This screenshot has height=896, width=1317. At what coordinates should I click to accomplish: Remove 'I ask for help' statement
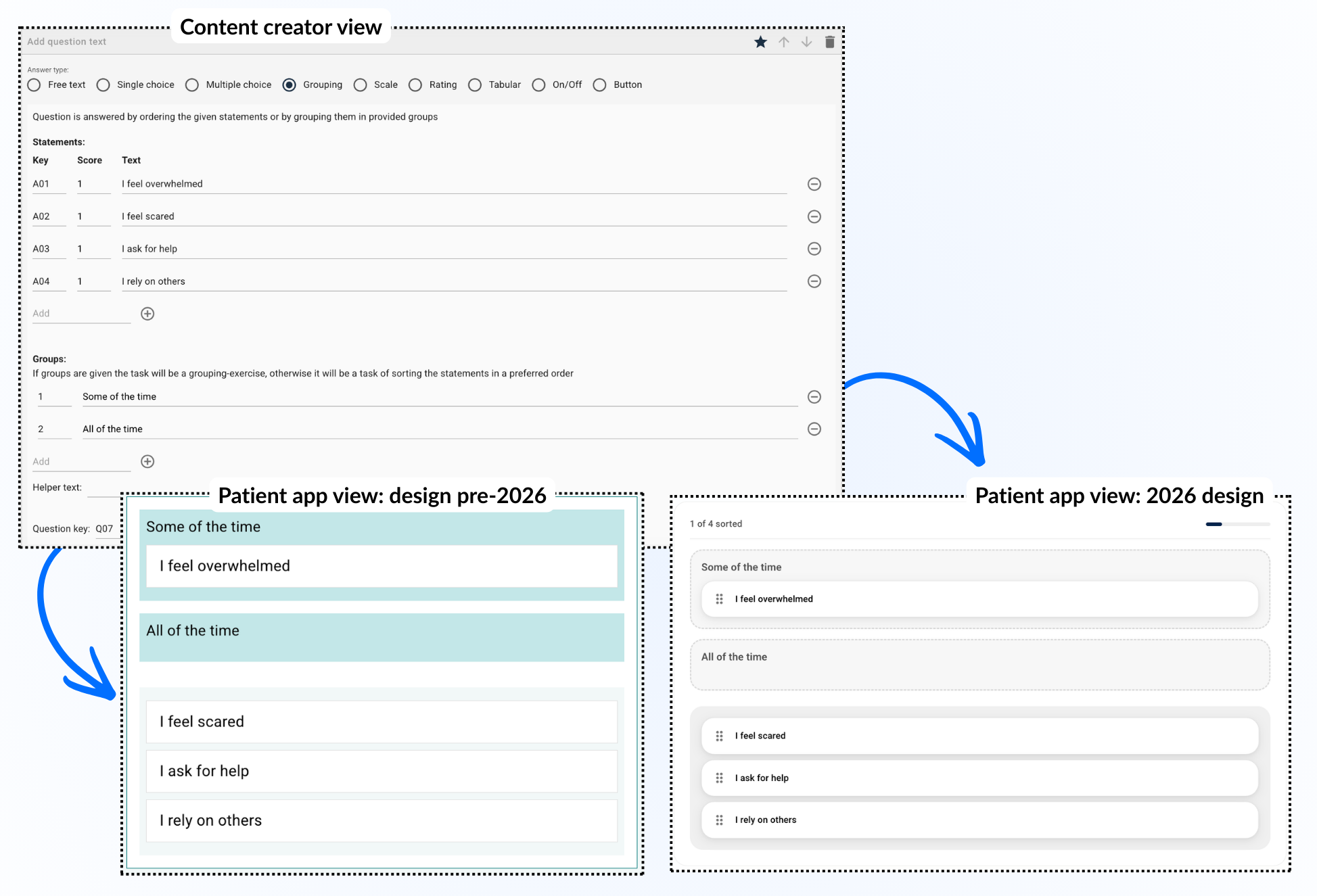pos(814,249)
